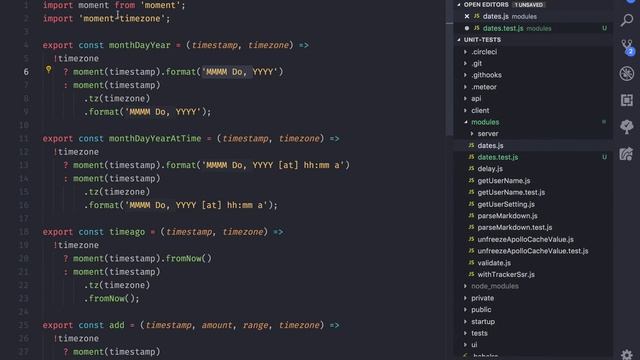Expand the ui folder
This screenshot has width=640, height=360.
pyautogui.click(x=465, y=345)
